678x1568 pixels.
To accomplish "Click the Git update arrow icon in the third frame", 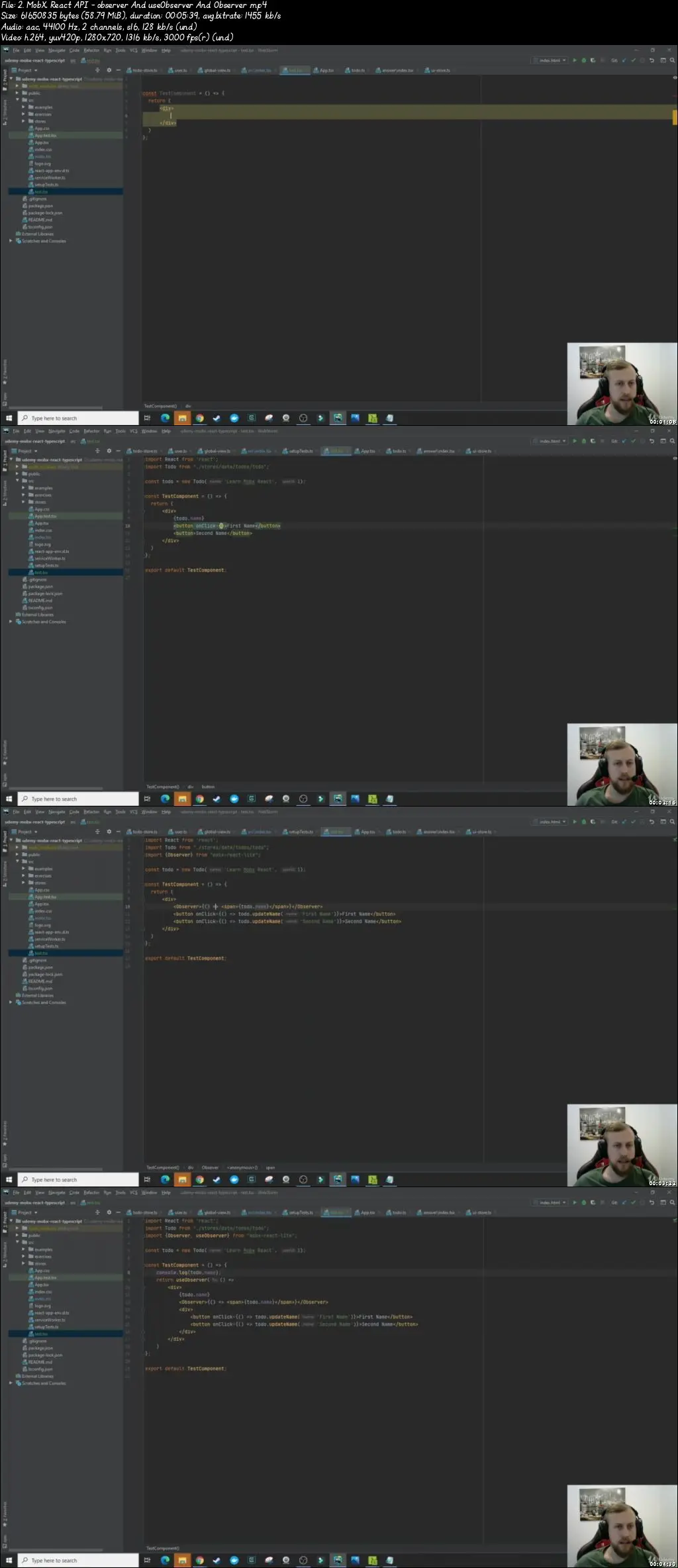I will pos(624,822).
